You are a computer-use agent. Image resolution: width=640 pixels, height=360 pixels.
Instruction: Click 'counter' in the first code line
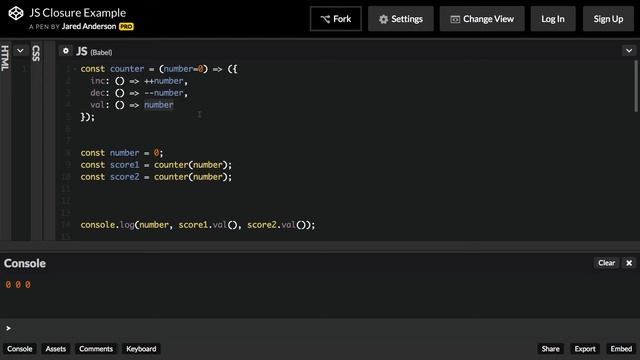pos(127,69)
